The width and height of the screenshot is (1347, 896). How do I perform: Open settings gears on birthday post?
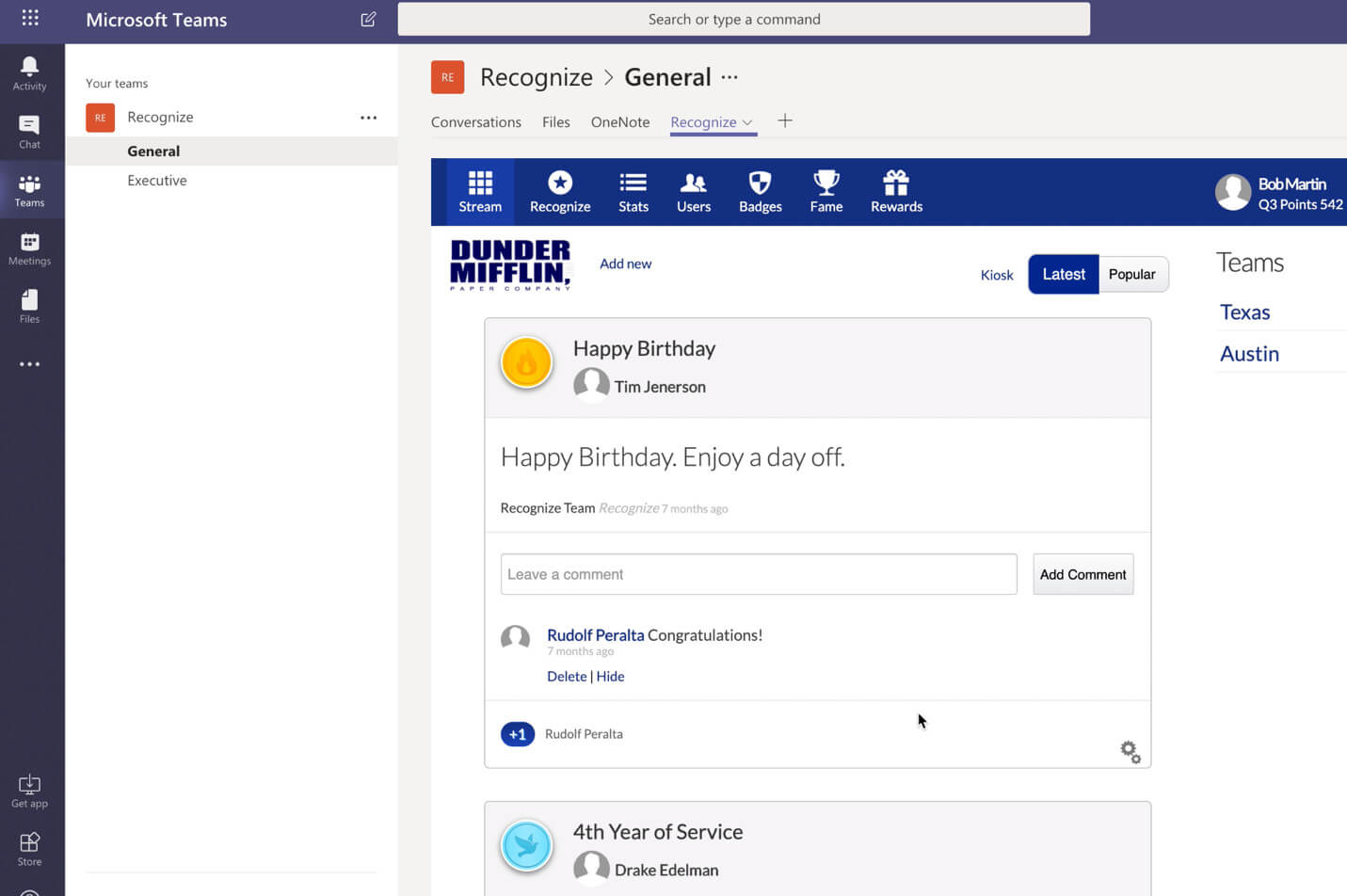(1131, 751)
